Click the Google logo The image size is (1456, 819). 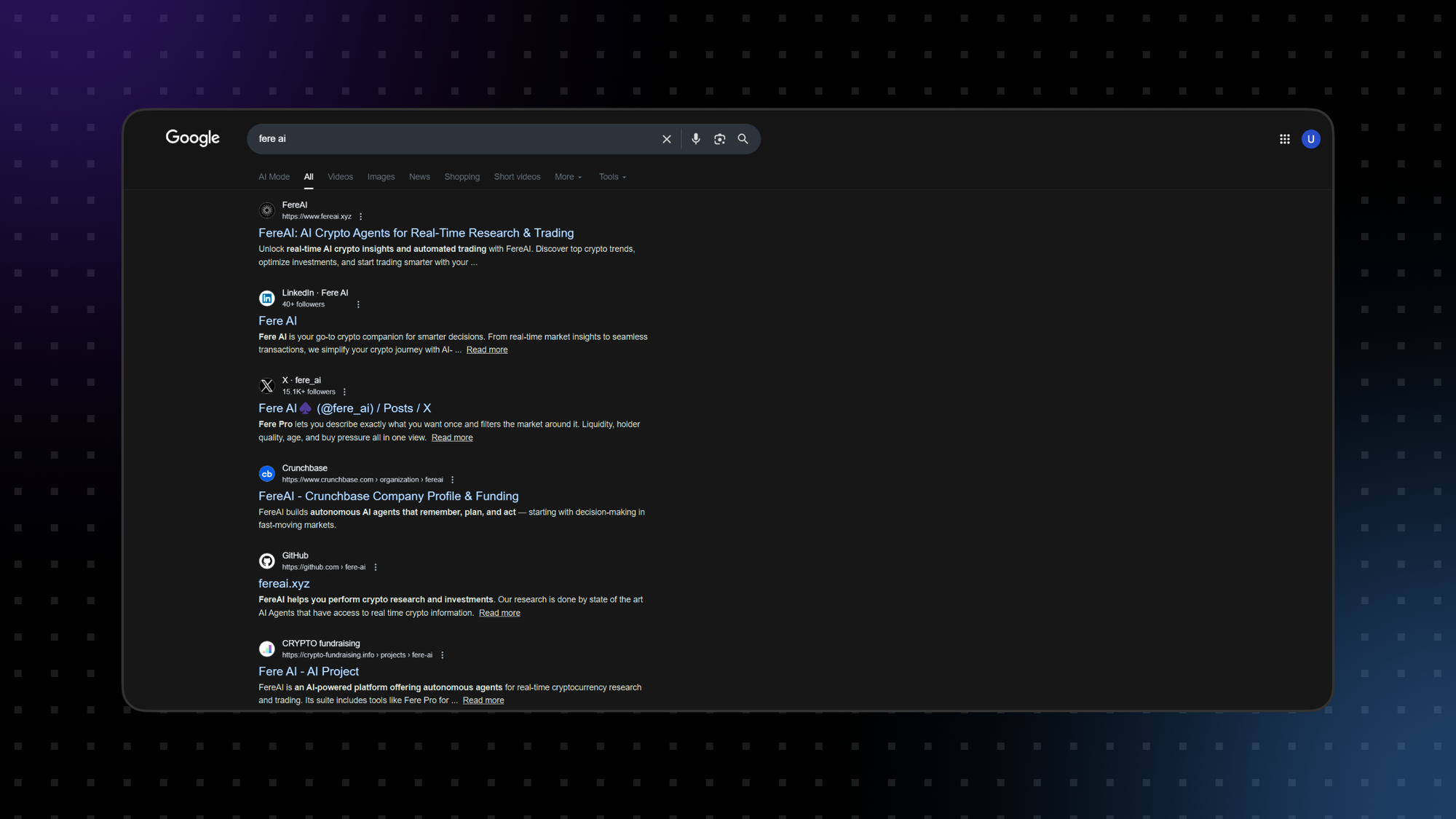pyautogui.click(x=192, y=138)
